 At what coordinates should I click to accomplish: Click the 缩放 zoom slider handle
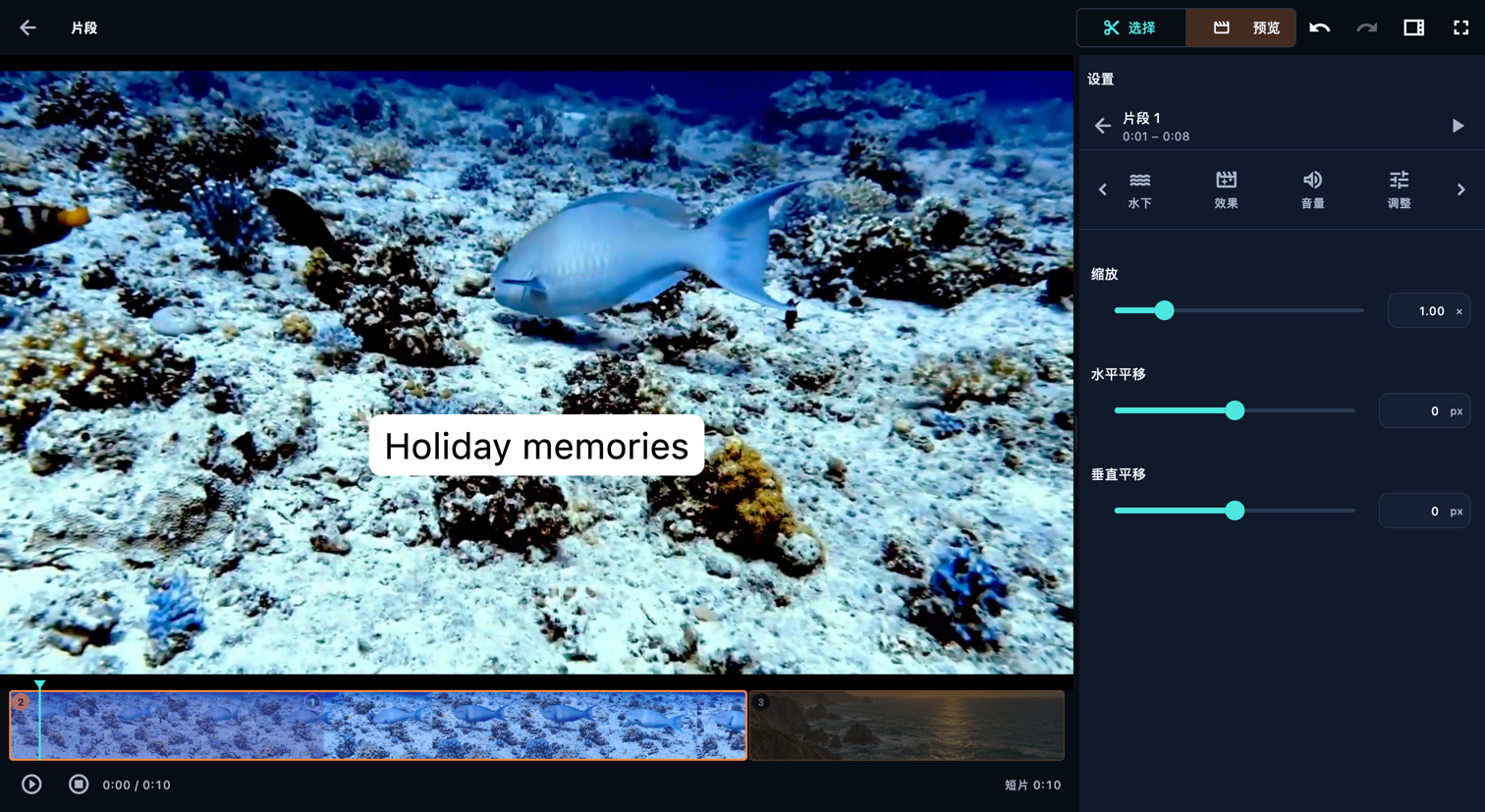point(1164,310)
